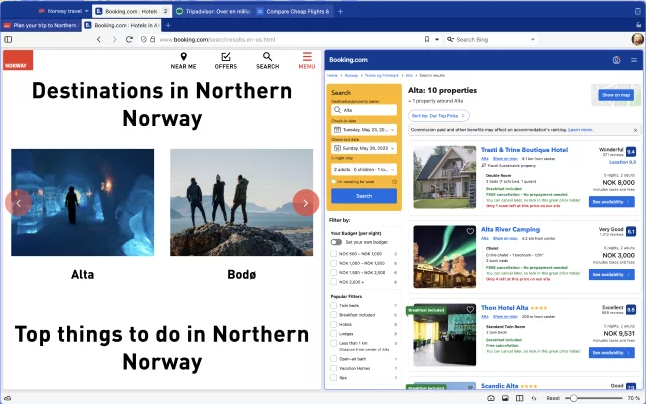This screenshot has height=404, width=646.
Task: Click the Alta ice cave thumbnail
Action: [82, 203]
